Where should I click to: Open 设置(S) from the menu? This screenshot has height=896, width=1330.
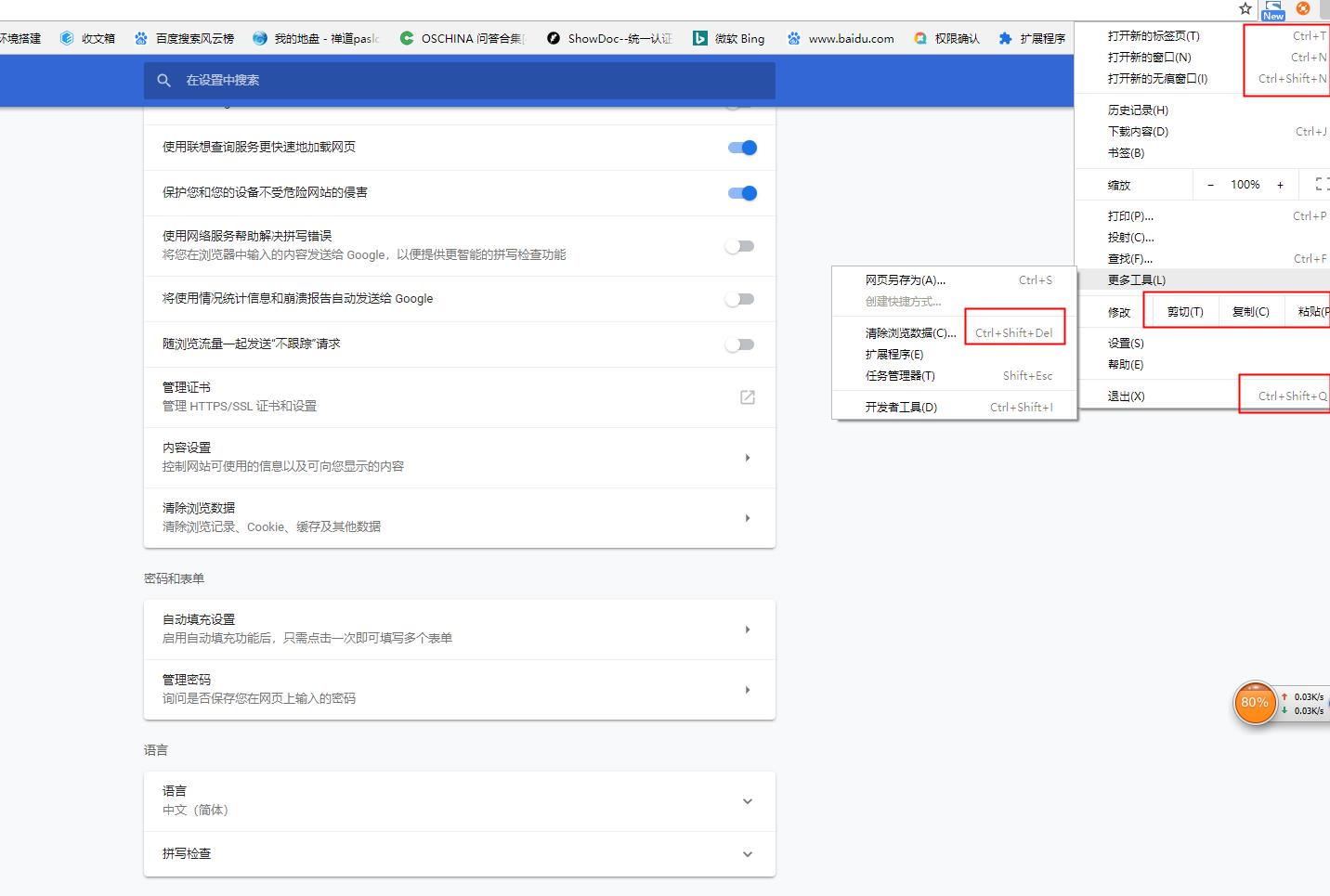(1203, 344)
